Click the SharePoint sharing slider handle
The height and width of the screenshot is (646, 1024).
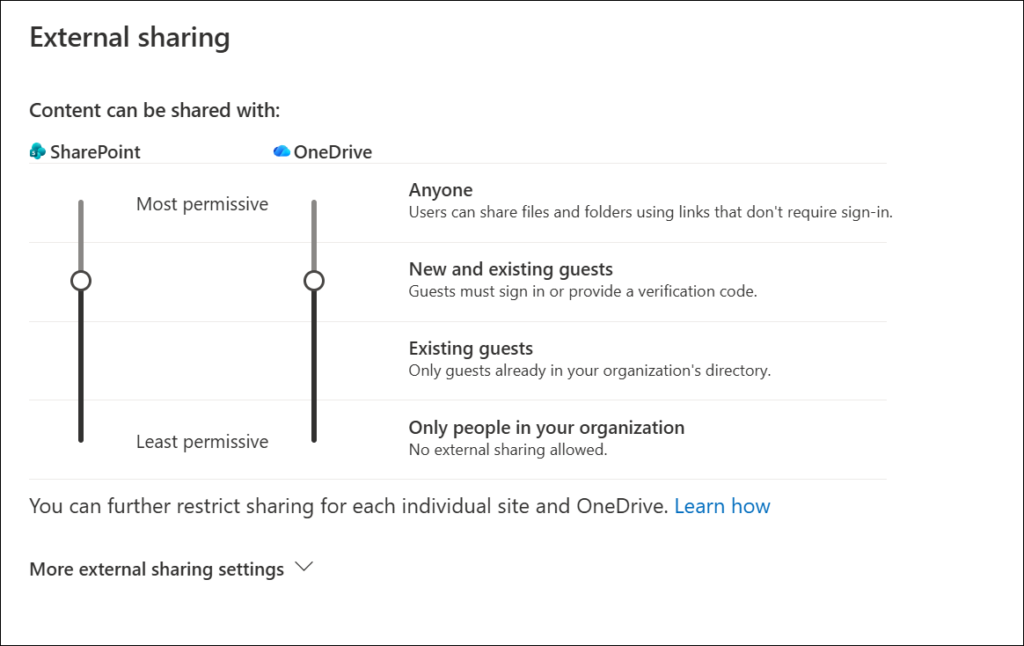click(x=81, y=281)
